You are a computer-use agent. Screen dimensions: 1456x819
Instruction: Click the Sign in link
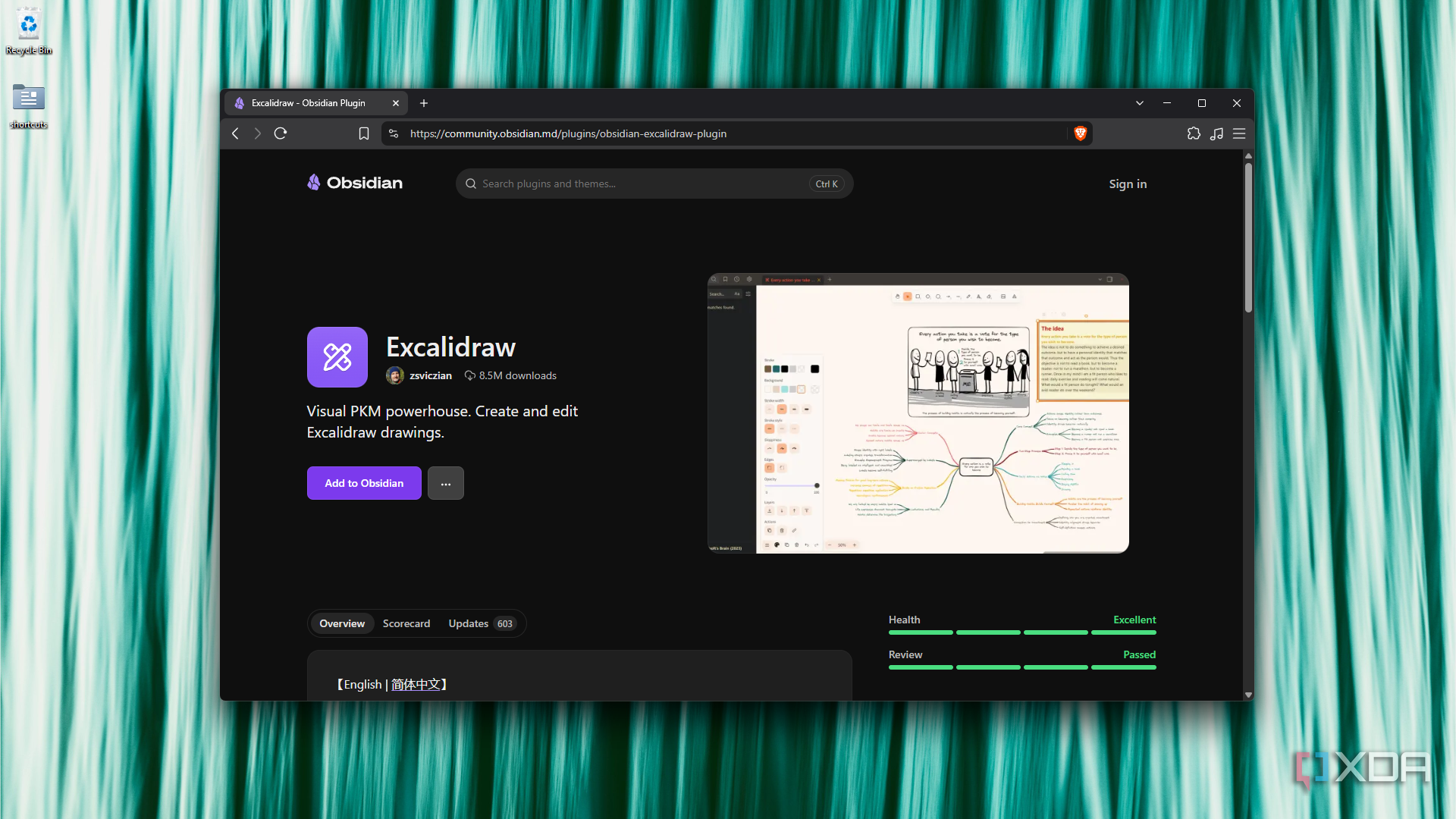pyautogui.click(x=1128, y=184)
